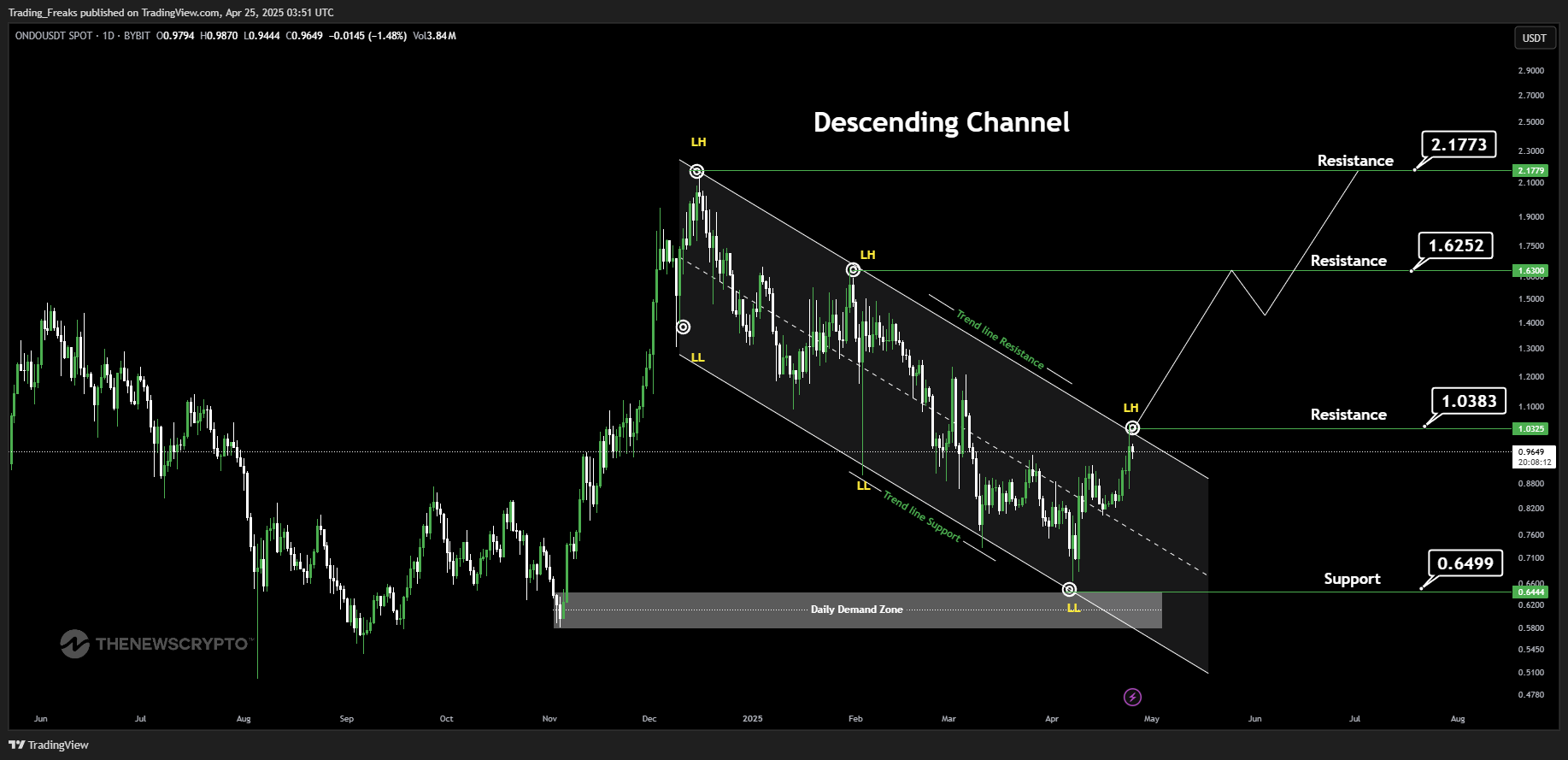Click the ONDOUSDT SPOT symbol name
This screenshot has height=760, width=1568.
tap(54, 36)
